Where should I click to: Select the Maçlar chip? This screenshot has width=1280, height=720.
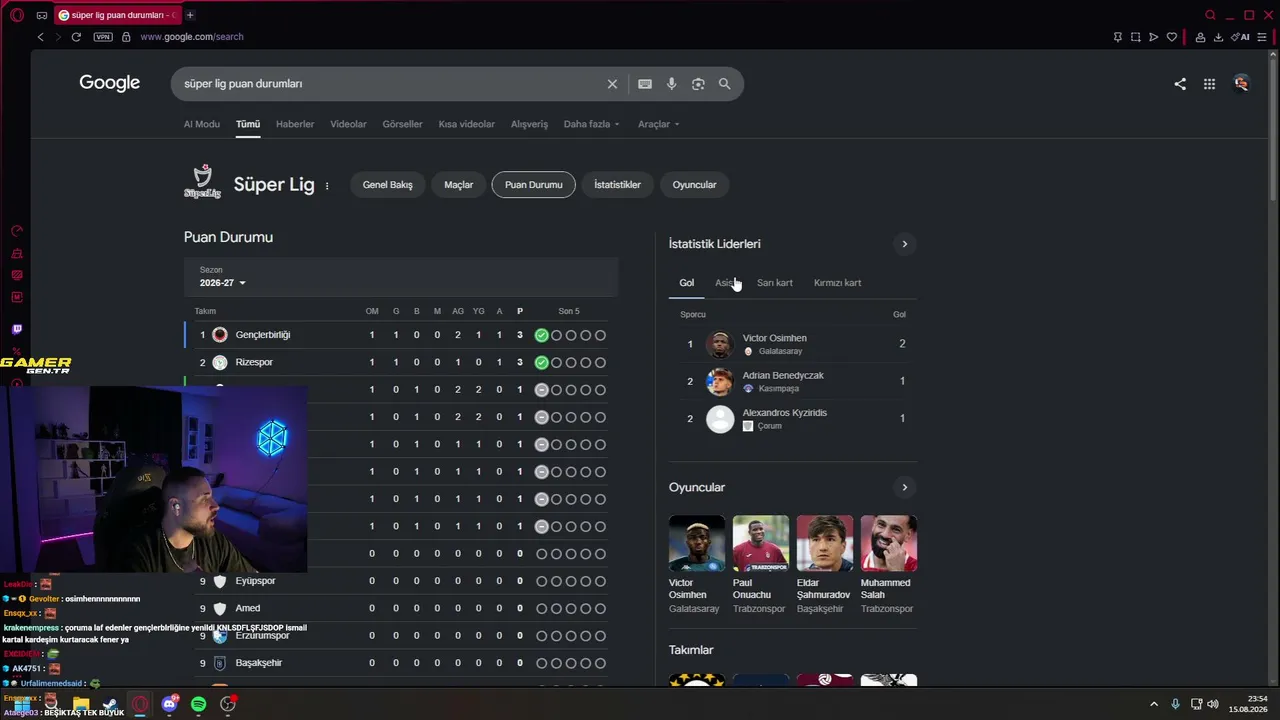pos(459,185)
